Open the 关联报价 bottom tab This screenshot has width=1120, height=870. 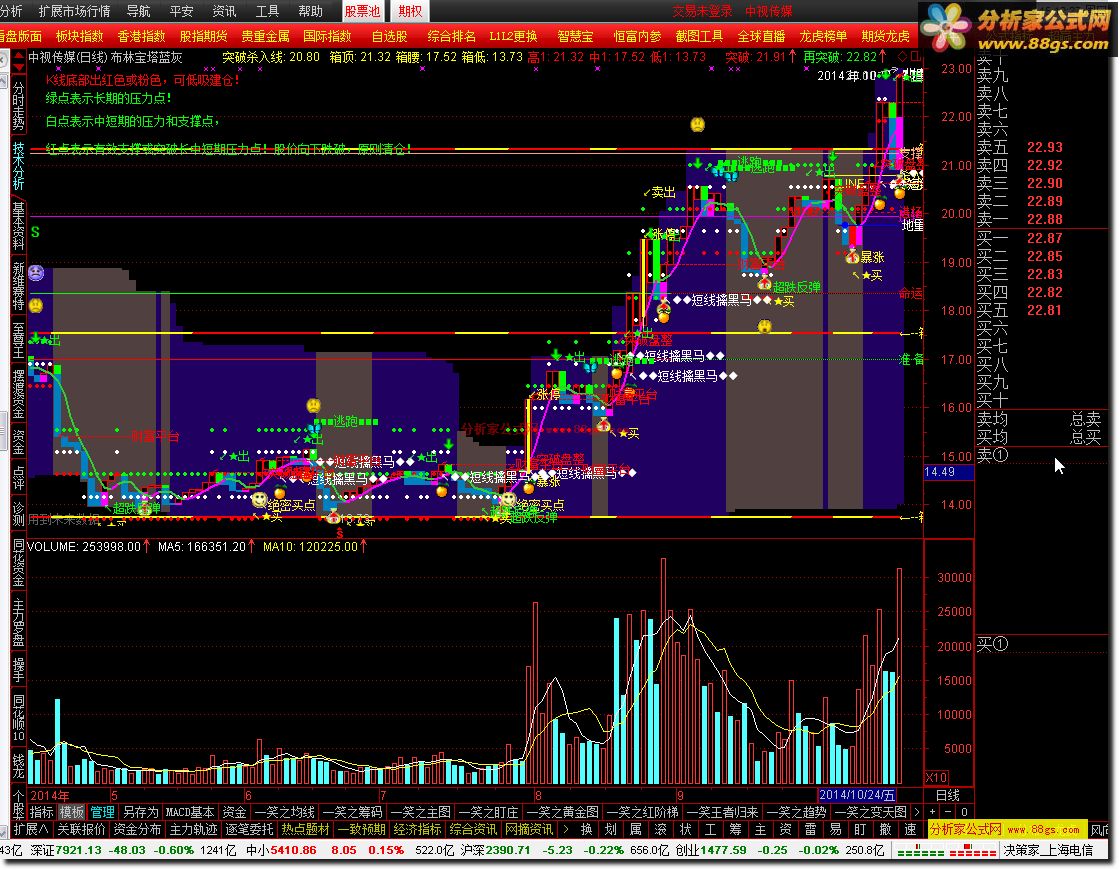click(81, 829)
